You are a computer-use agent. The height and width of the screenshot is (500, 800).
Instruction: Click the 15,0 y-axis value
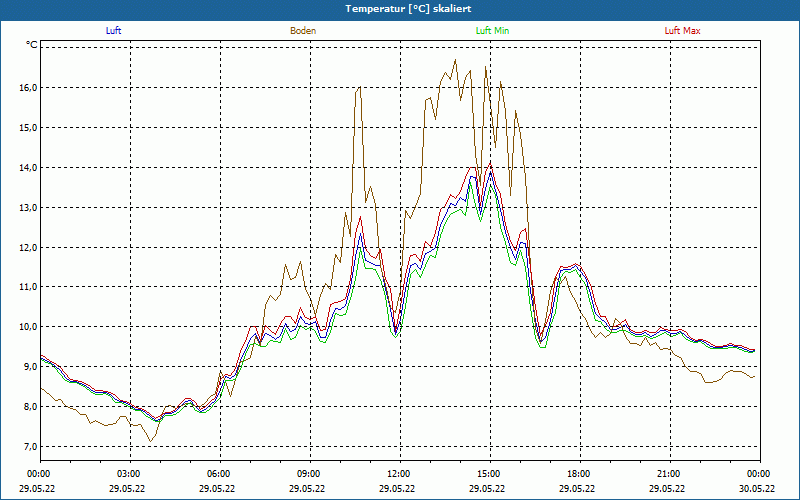(29, 128)
